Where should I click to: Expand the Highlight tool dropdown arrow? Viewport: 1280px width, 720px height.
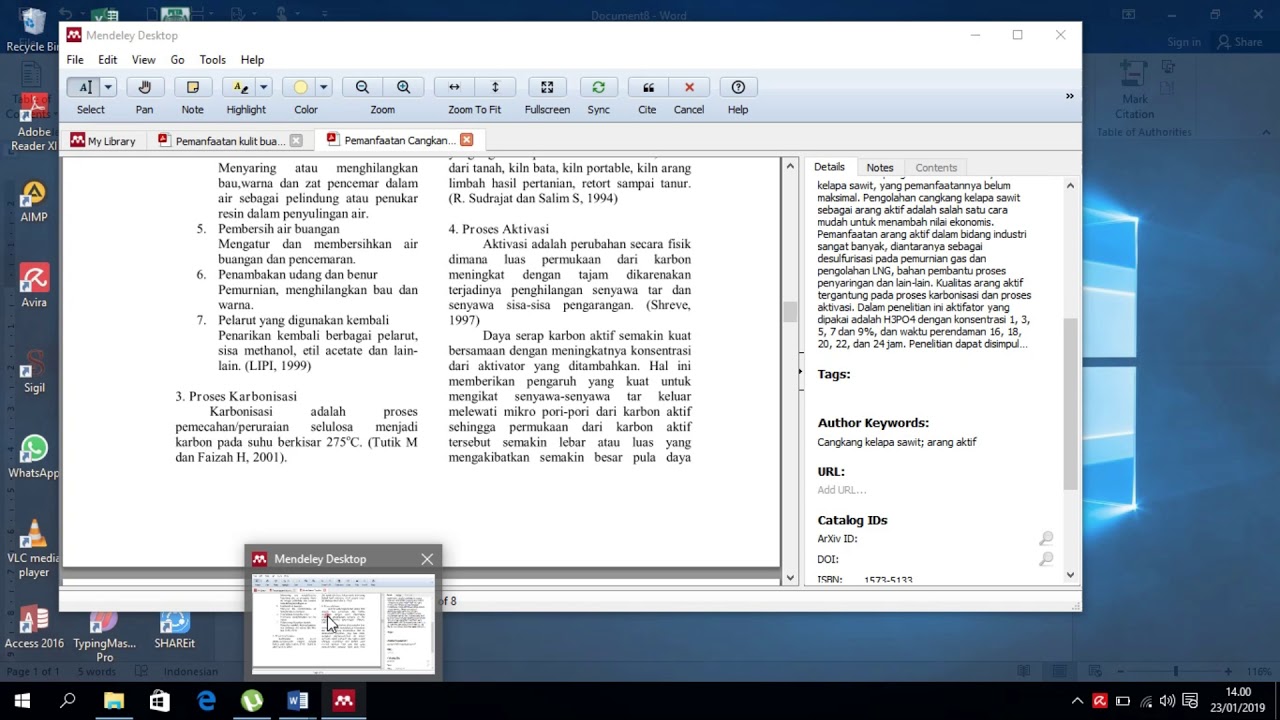[264, 87]
